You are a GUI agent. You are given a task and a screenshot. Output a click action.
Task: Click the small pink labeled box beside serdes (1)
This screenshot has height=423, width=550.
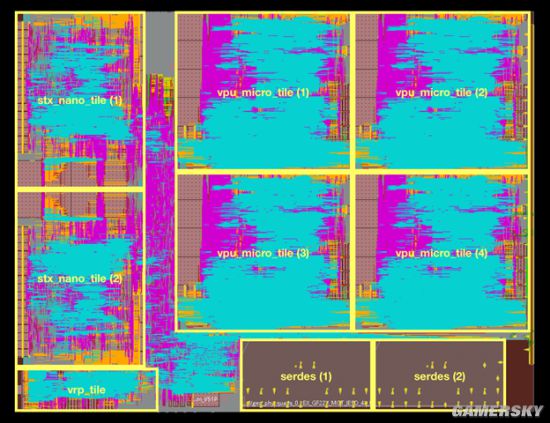click(206, 399)
